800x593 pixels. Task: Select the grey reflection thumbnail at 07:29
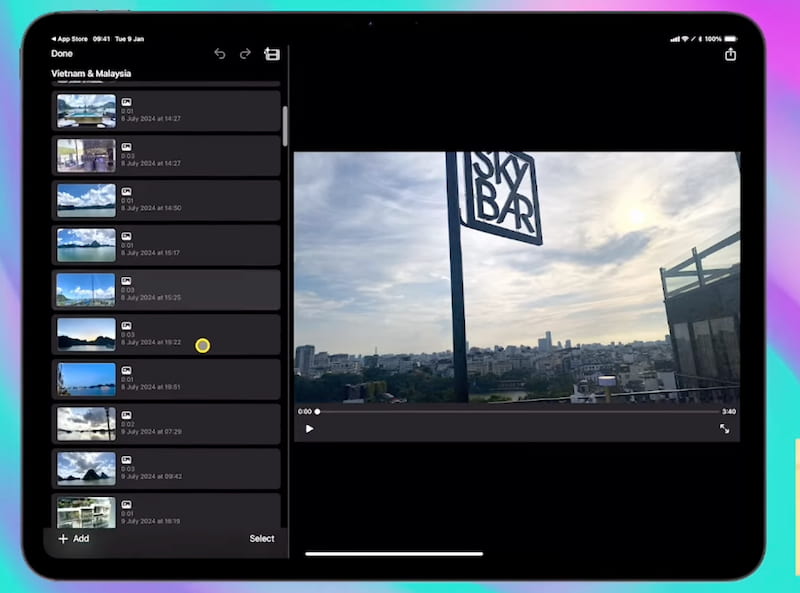pos(86,424)
